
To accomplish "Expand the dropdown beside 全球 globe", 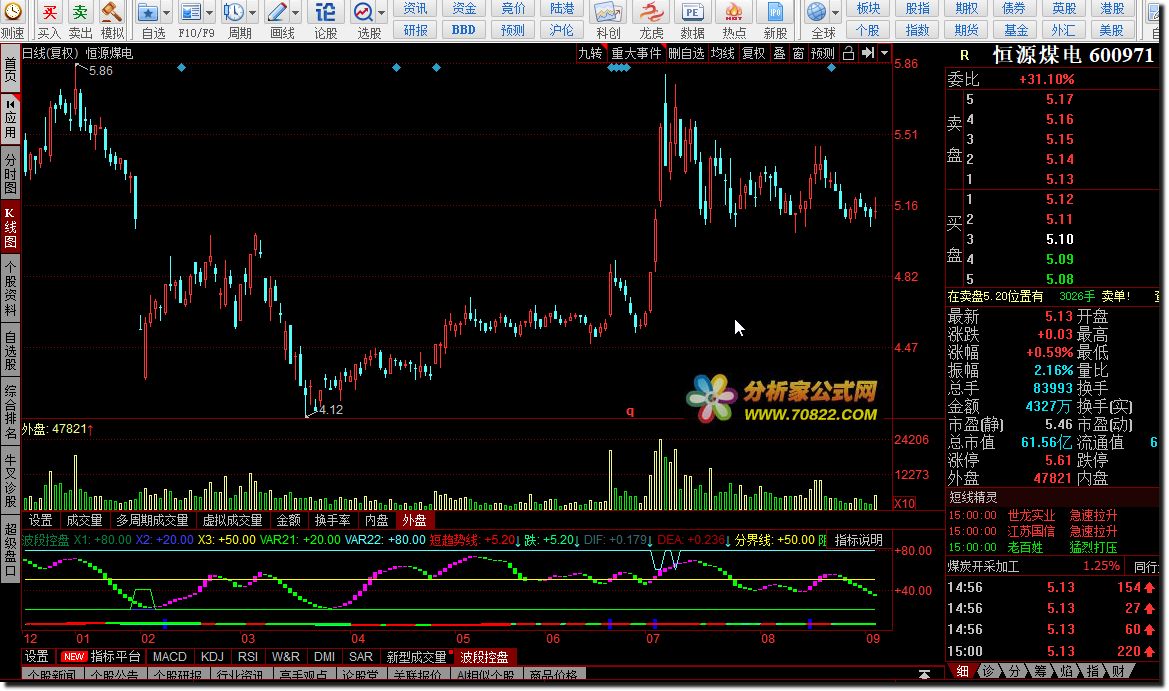I will point(836,13).
